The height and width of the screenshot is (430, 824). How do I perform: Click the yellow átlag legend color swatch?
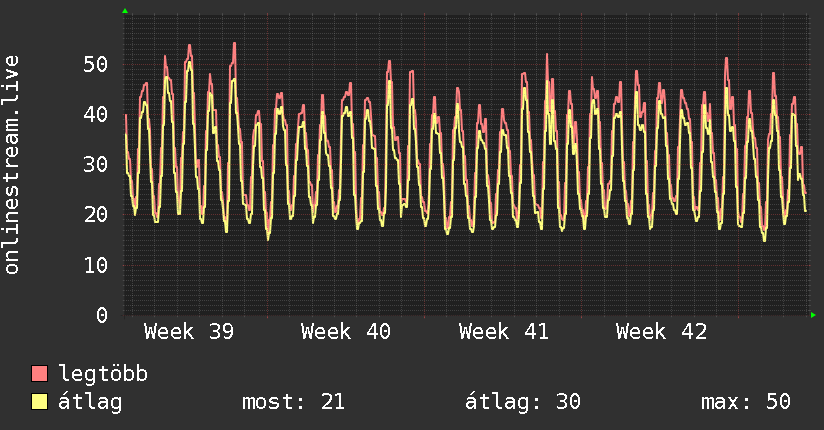point(40,402)
